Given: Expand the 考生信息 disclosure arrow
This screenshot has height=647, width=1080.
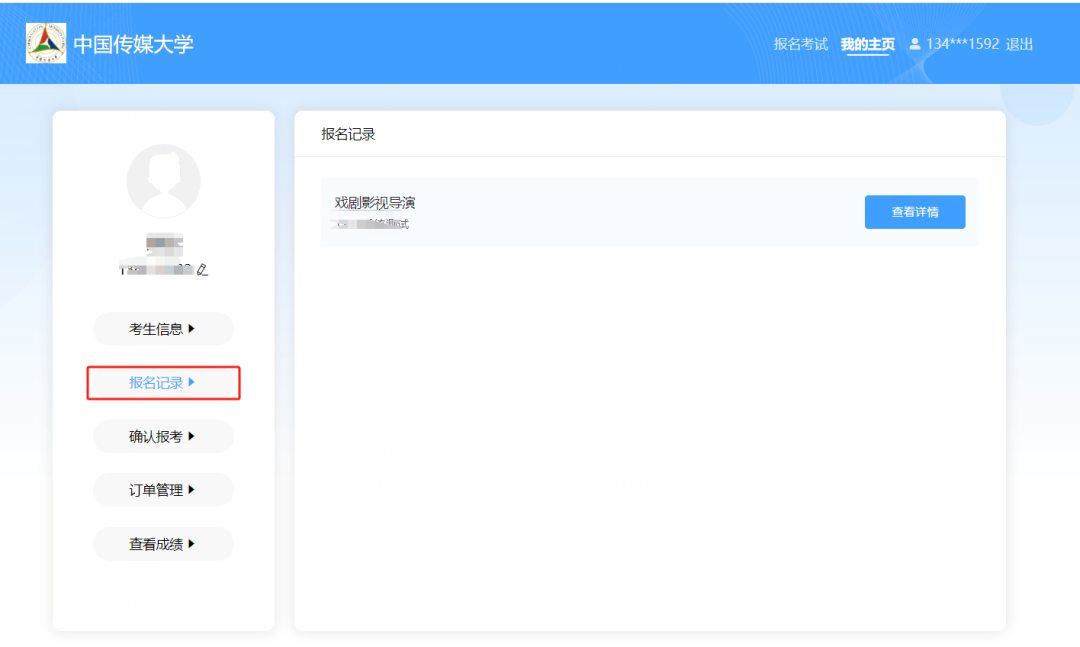Looking at the screenshot, I should (193, 329).
